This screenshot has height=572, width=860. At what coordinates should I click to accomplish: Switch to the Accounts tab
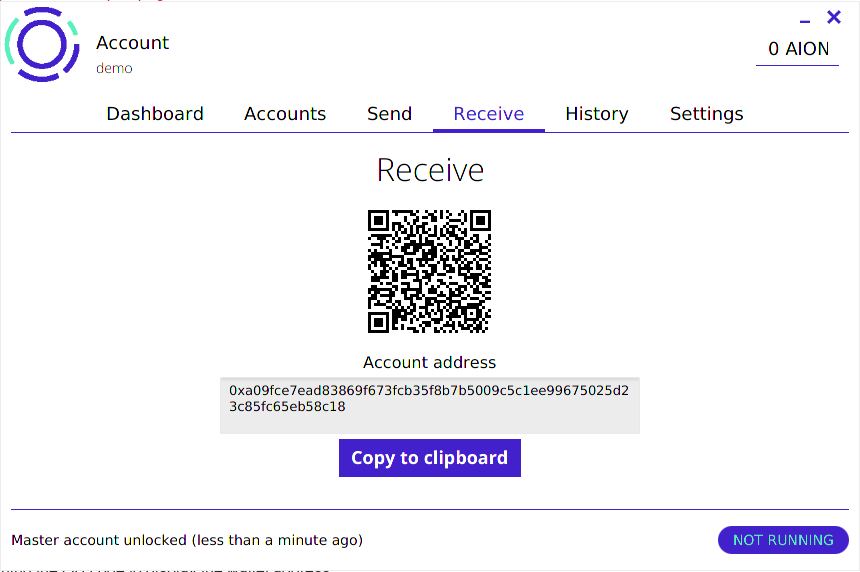285,114
